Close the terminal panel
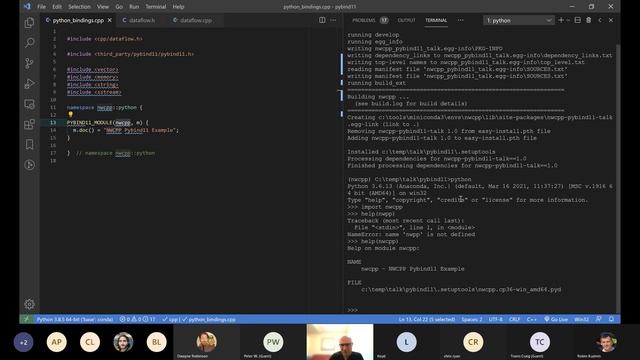Viewport: 640px width, 360px height. pos(611,20)
